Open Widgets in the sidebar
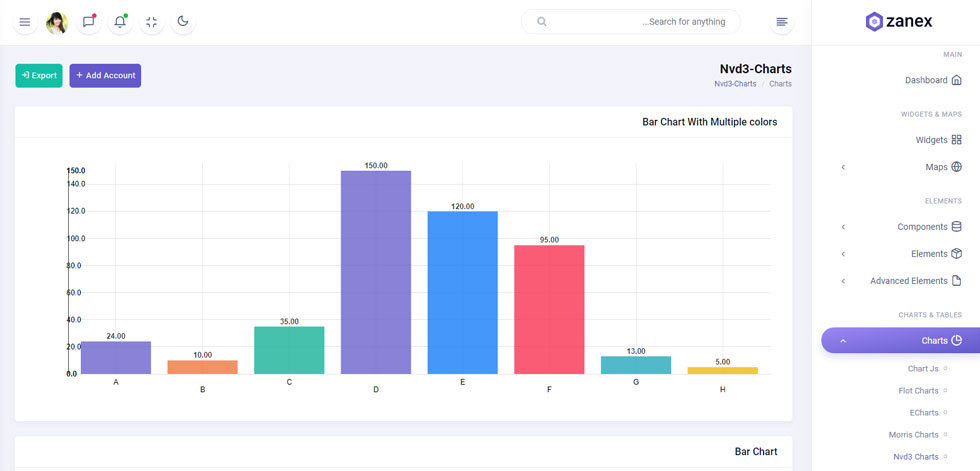The image size is (980, 471). coord(939,140)
